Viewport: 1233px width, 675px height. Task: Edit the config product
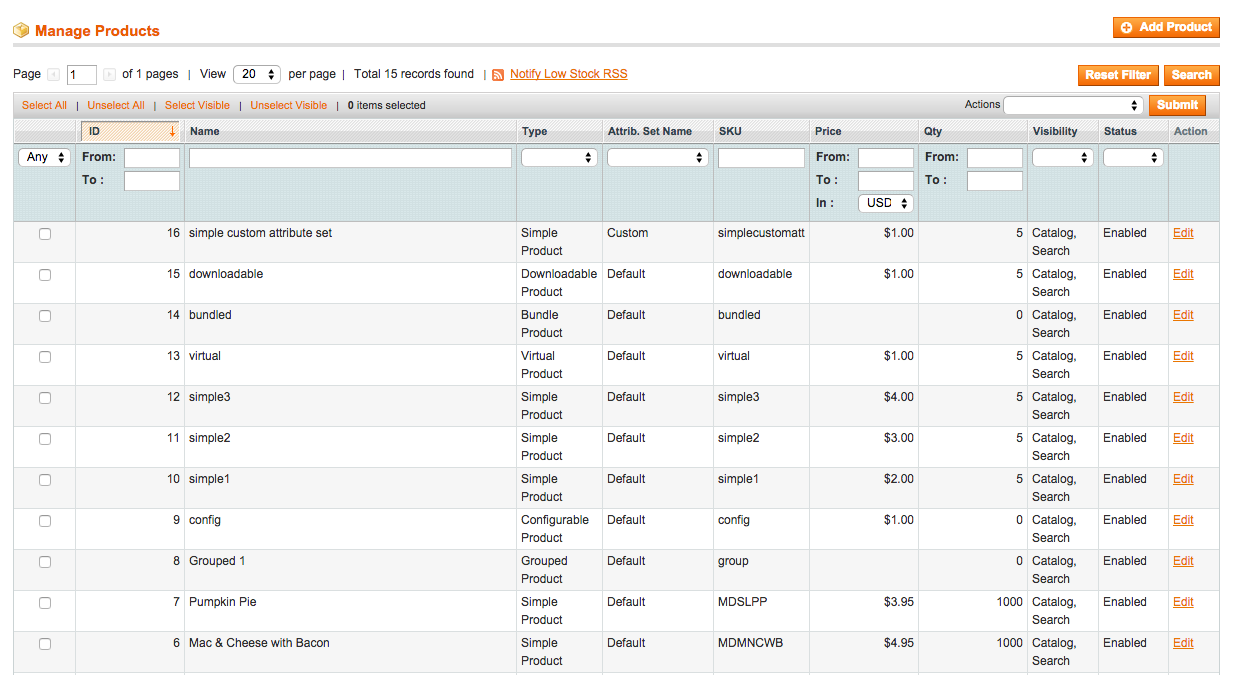(1183, 520)
